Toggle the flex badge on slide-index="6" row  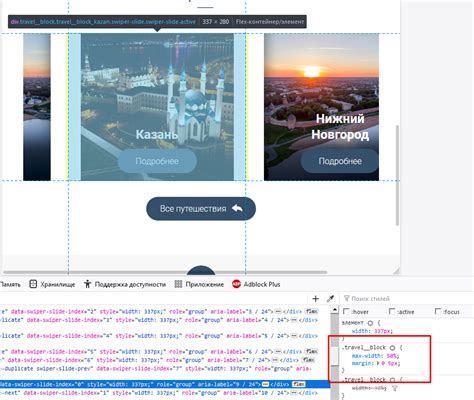308,360
